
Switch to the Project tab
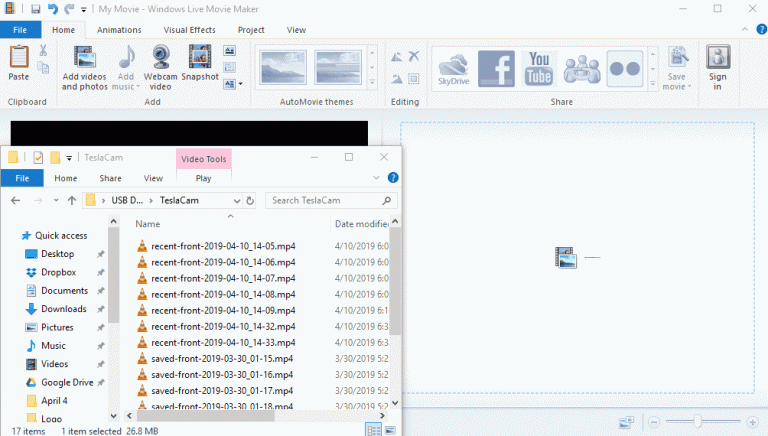pos(251,30)
